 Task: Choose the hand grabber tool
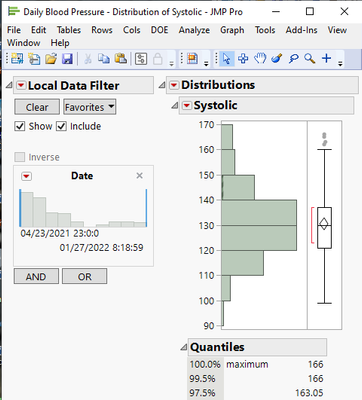[260, 59]
